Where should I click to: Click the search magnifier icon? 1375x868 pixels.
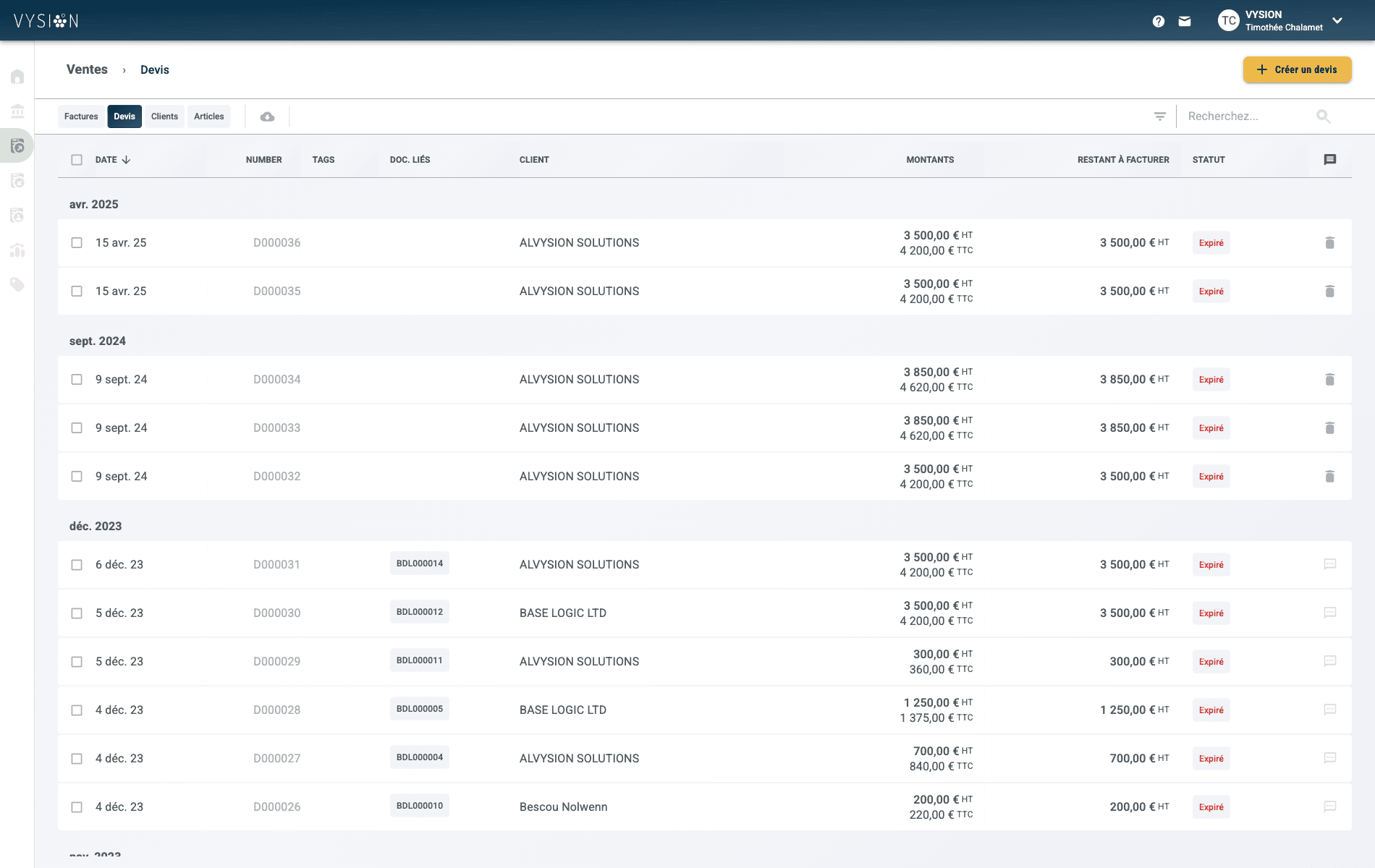coord(1324,116)
